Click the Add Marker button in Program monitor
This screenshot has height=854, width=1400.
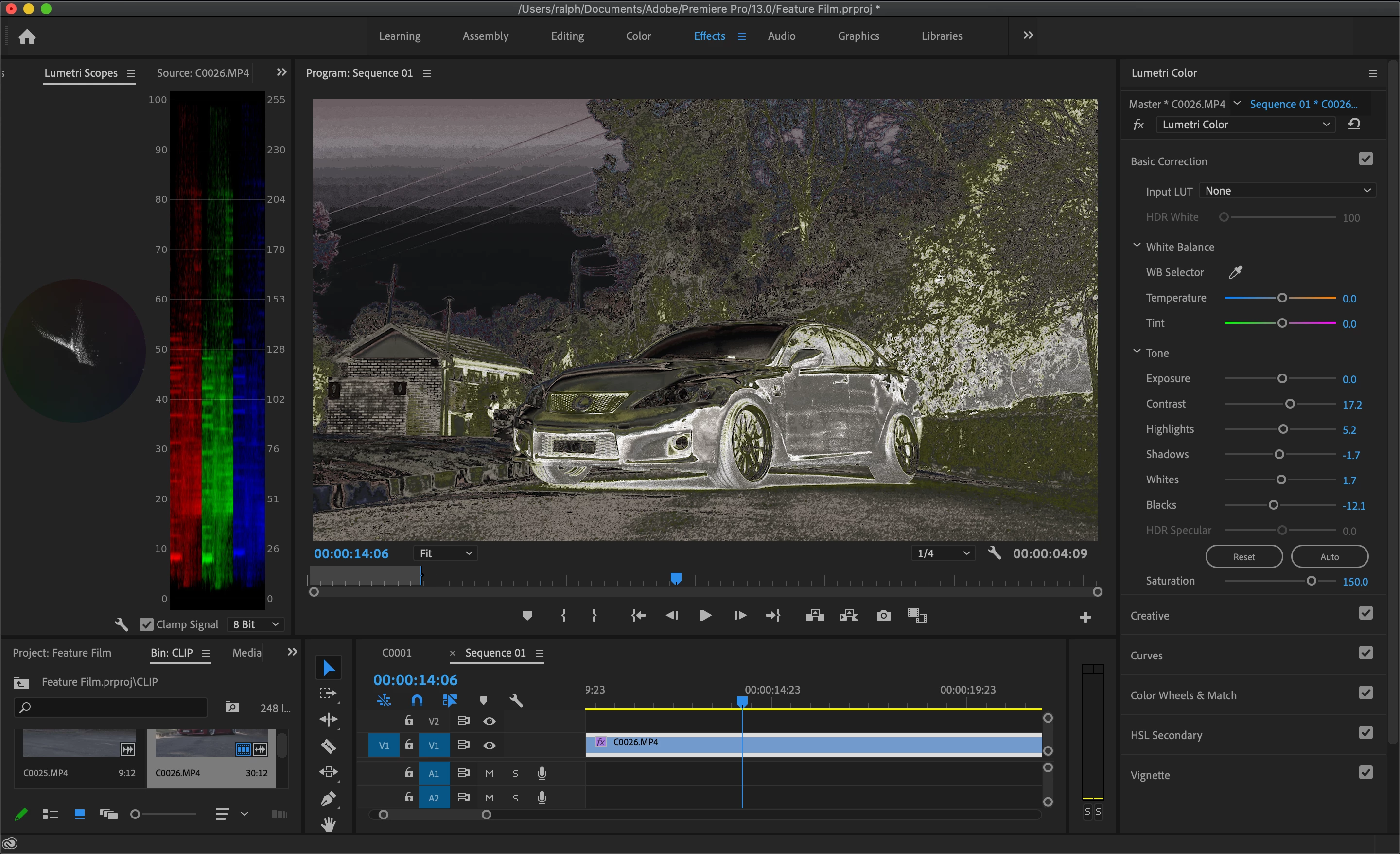point(527,615)
